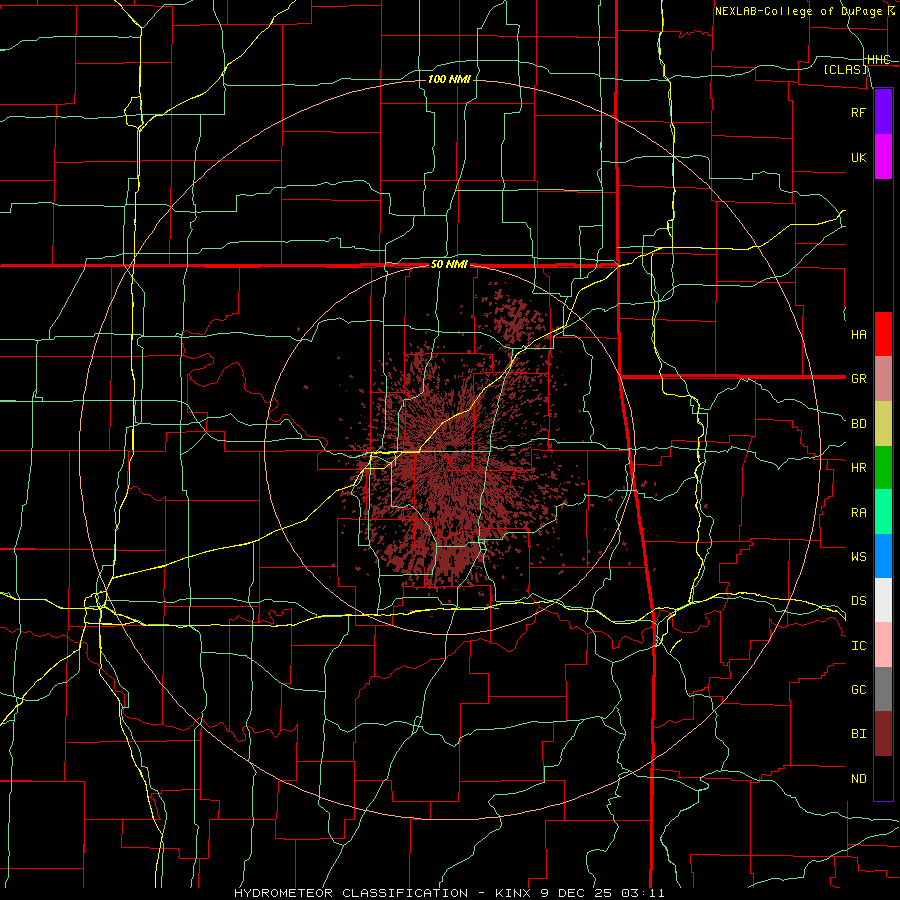This screenshot has width=900, height=900.
Task: Click the IC legend label
Action: pos(858,646)
